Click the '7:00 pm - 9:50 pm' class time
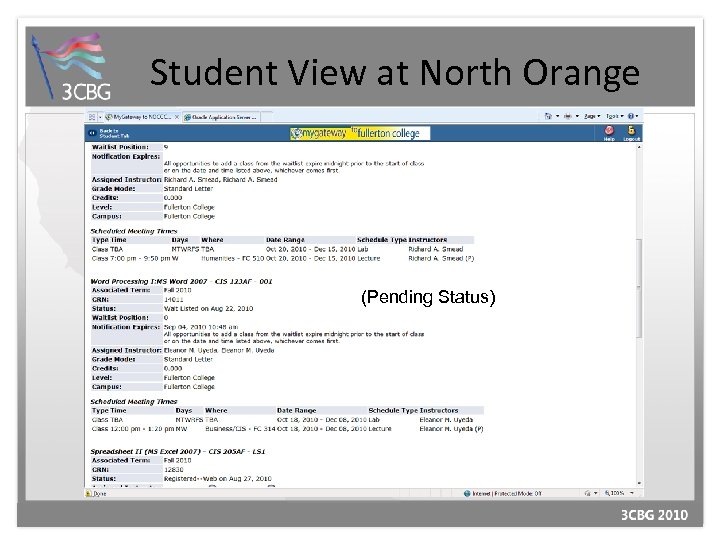 click(139, 259)
